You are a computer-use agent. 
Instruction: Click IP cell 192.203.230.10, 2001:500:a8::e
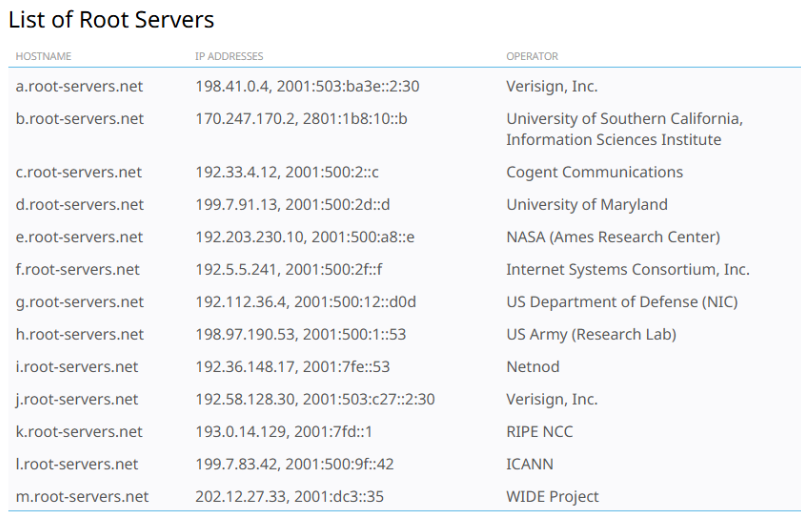[305, 237]
